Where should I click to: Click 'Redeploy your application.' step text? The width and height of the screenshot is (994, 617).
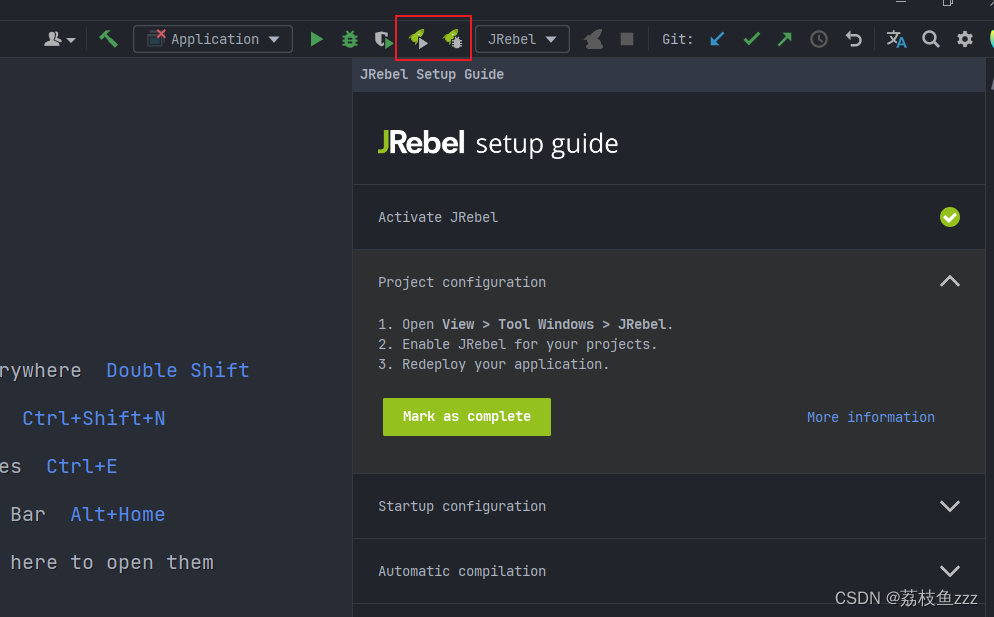[x=505, y=364]
